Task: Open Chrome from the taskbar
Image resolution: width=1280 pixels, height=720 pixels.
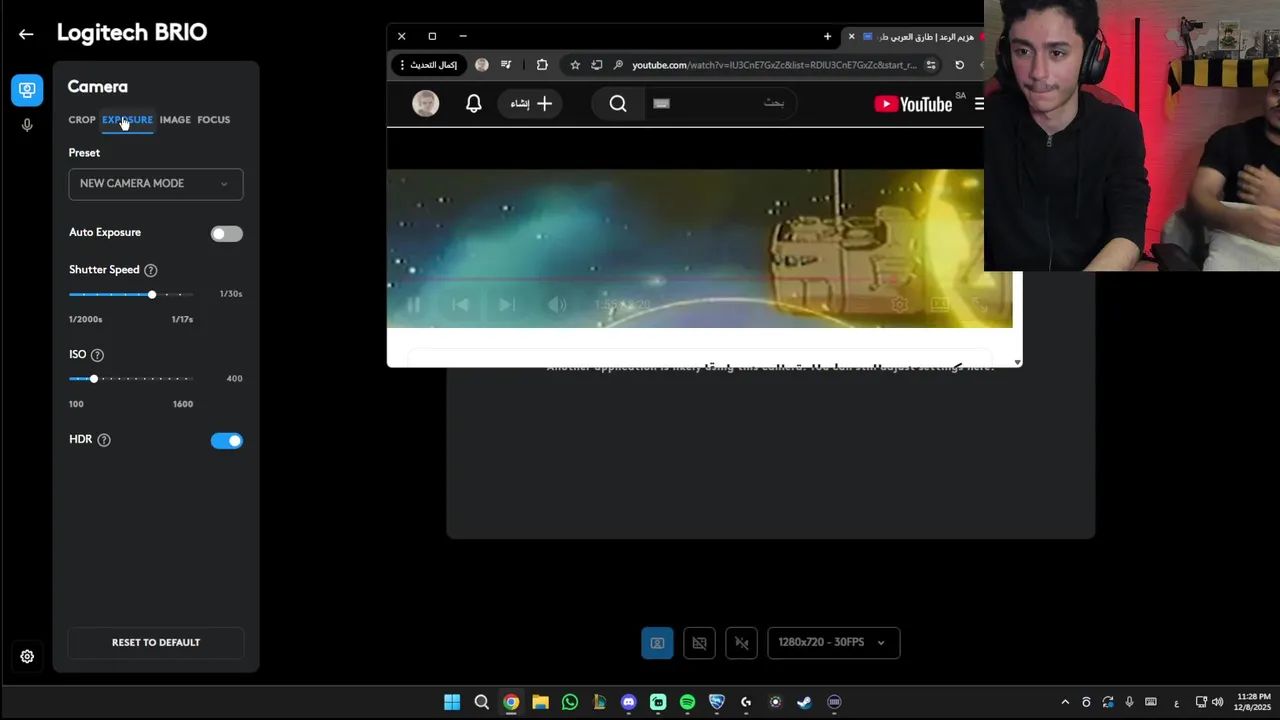Action: coord(511,702)
